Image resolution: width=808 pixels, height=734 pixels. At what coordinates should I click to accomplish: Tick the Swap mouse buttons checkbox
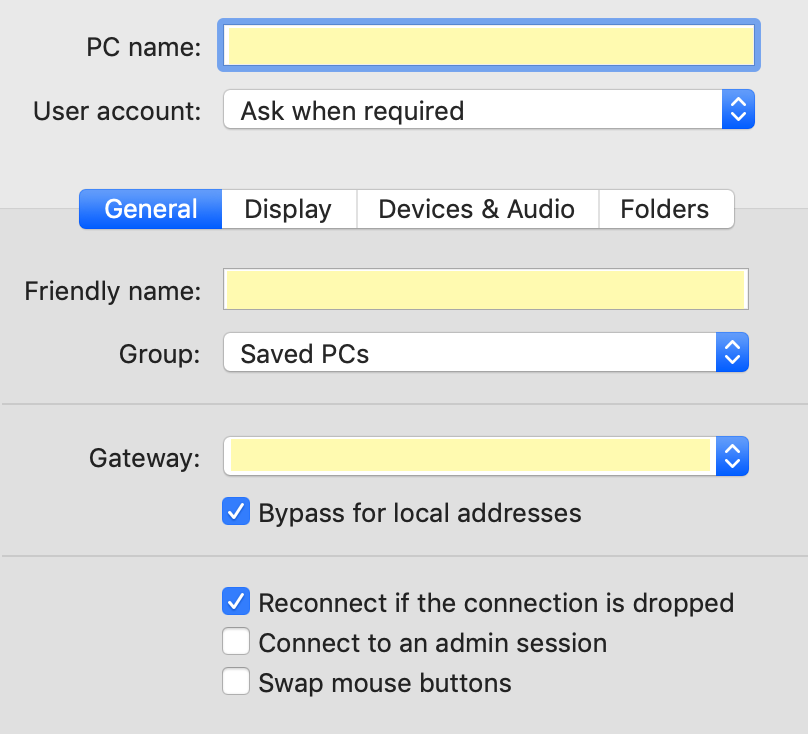[x=236, y=681]
